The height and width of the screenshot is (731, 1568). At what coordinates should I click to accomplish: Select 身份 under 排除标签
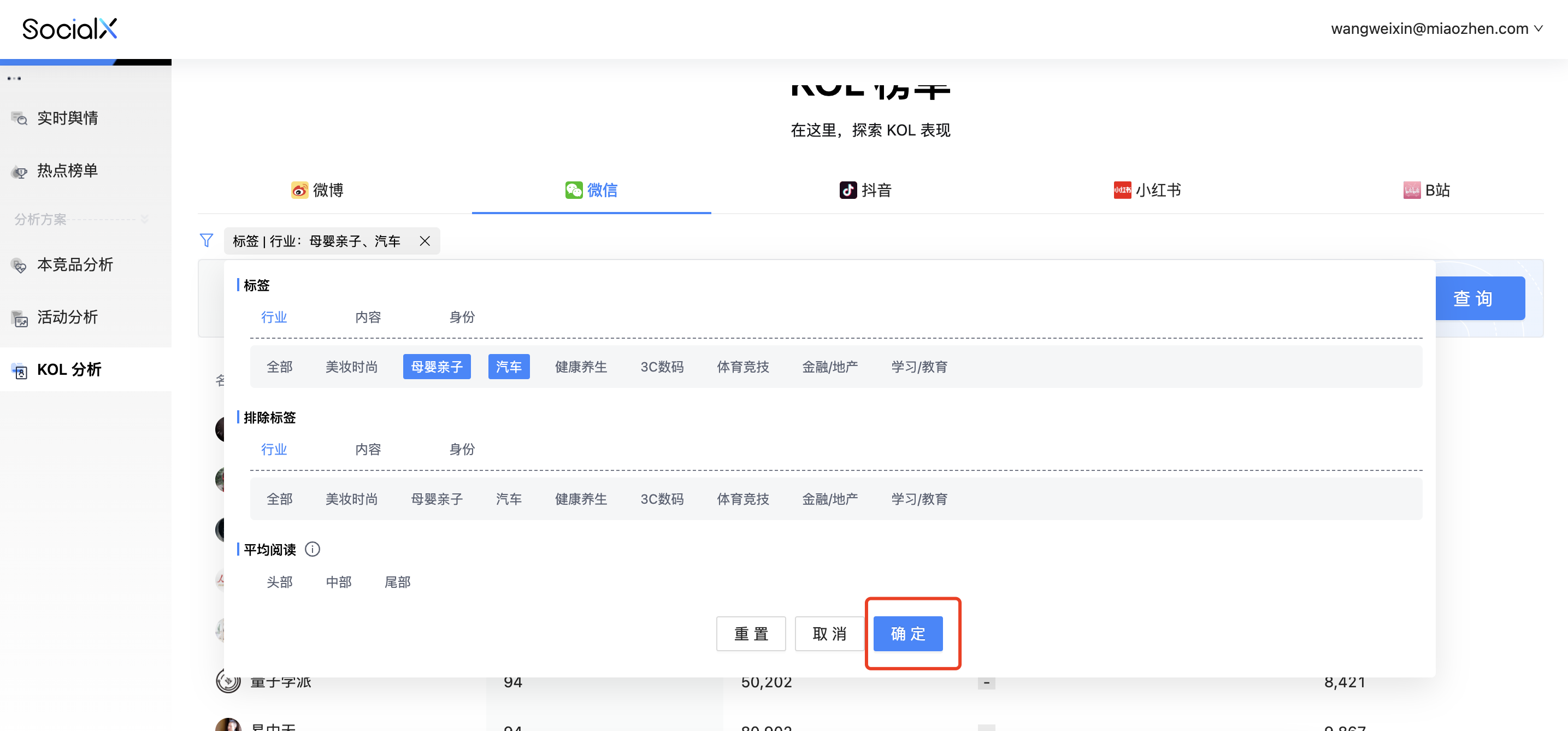462,450
